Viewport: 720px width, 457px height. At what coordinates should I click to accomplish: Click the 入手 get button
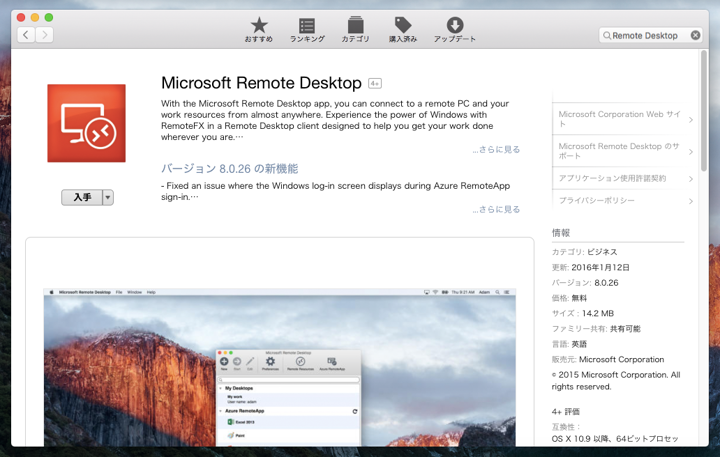tap(82, 197)
